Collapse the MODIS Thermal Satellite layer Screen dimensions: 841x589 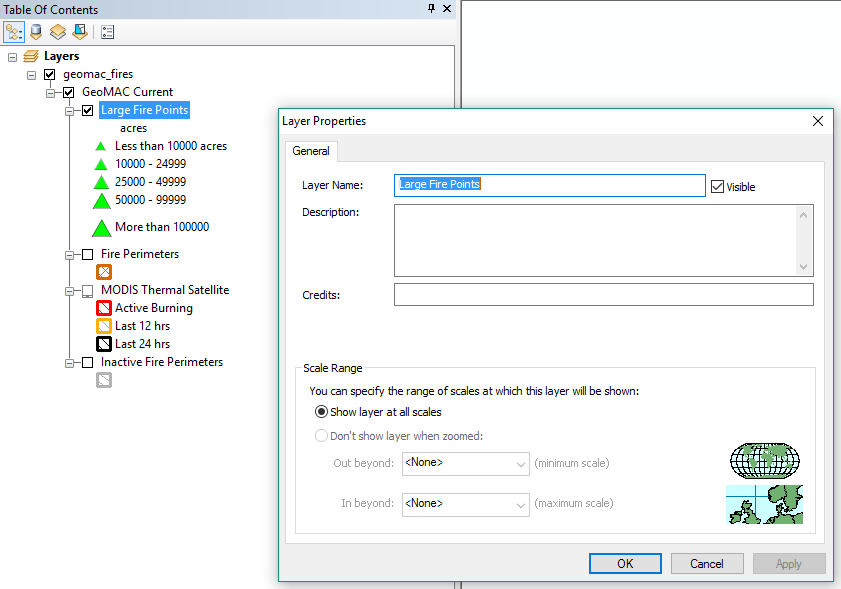coord(70,291)
